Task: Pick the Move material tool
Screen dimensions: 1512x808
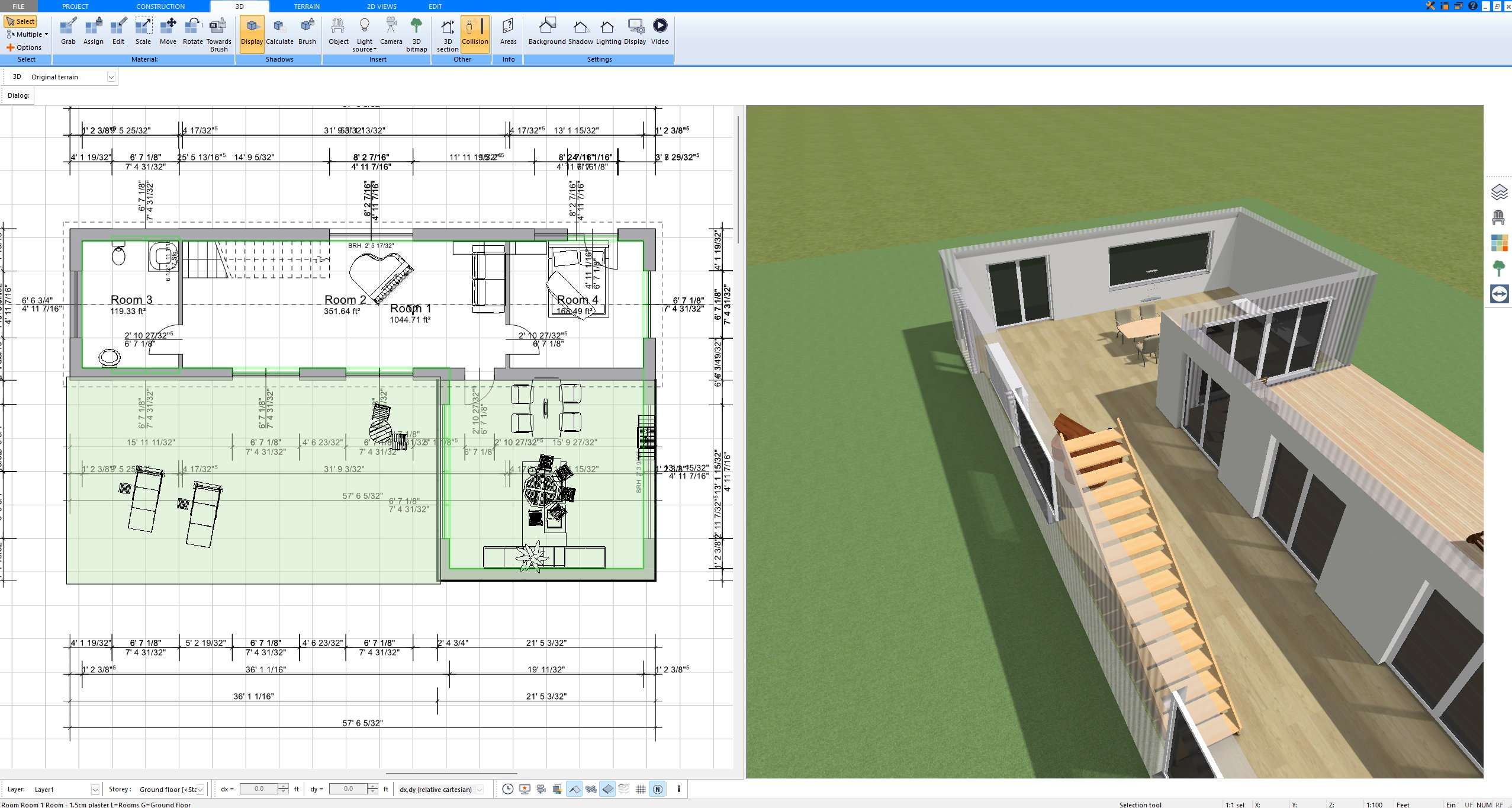Action: click(168, 32)
